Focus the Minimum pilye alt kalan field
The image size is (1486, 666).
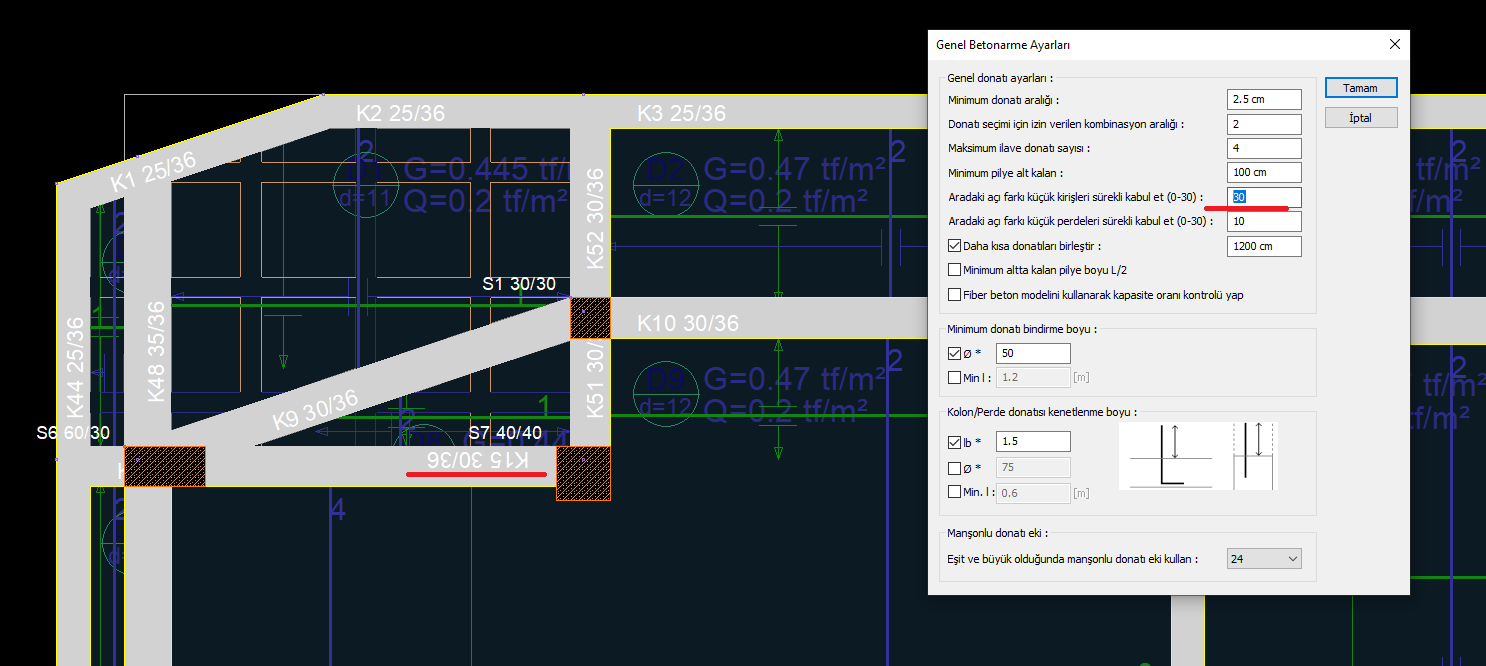tap(1264, 173)
